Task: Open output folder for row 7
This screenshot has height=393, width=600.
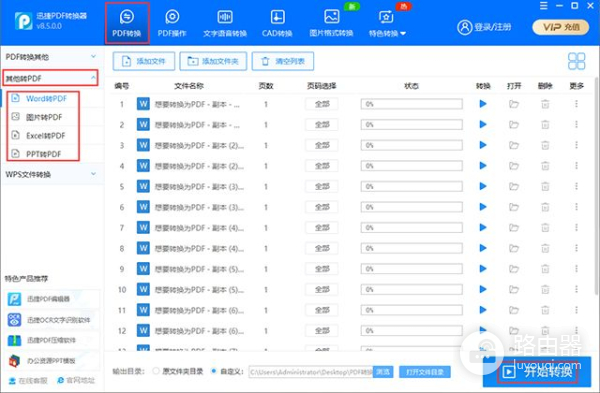Action: tap(514, 228)
